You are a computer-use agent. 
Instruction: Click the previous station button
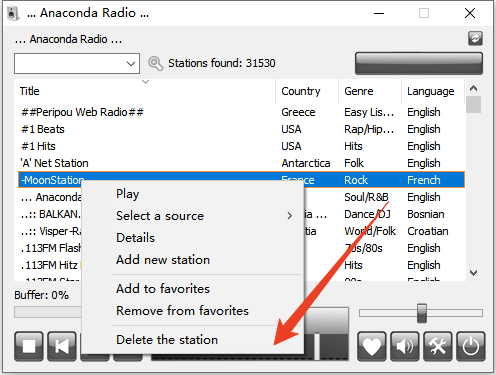(62, 346)
